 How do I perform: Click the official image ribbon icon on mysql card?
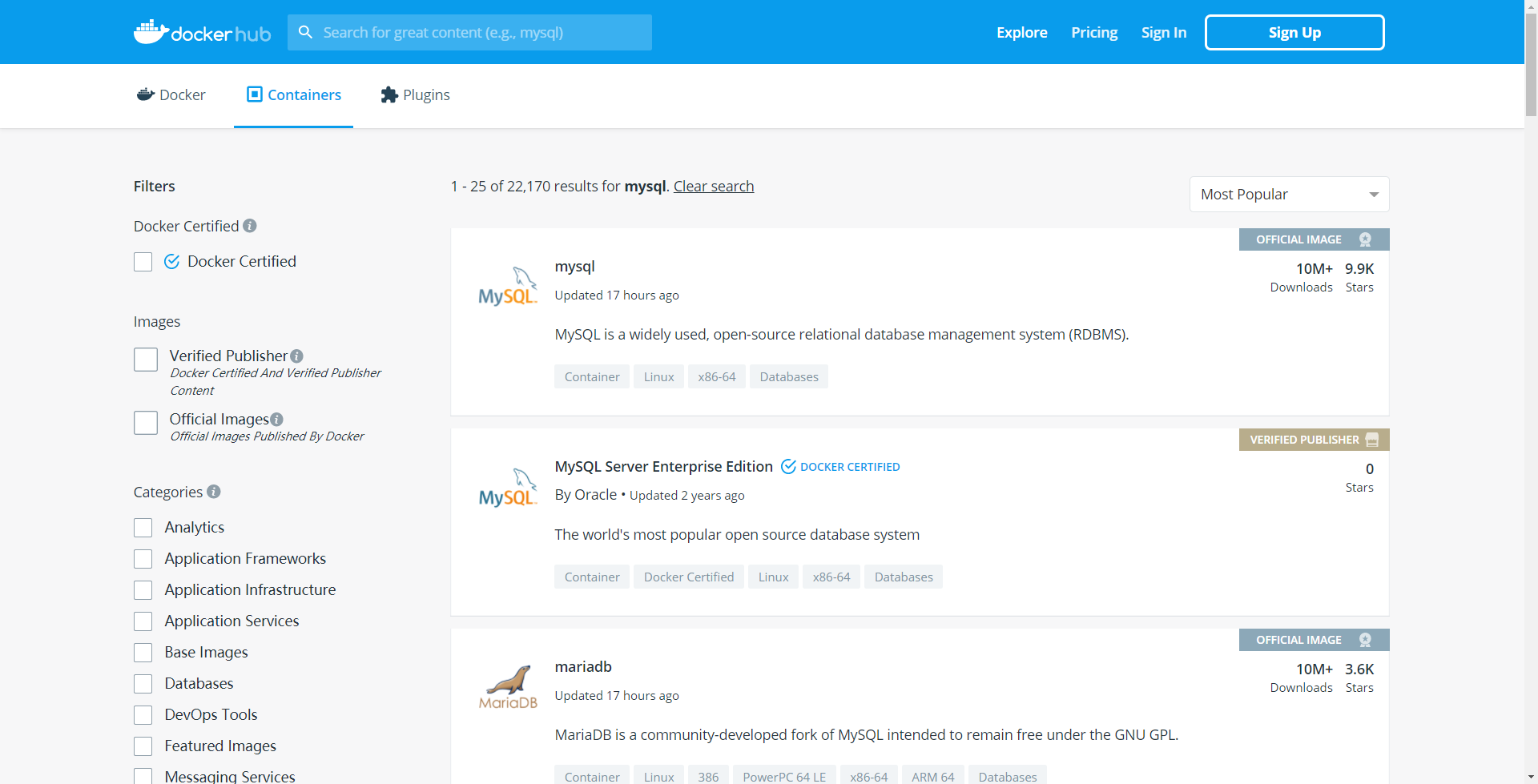[x=1366, y=239]
